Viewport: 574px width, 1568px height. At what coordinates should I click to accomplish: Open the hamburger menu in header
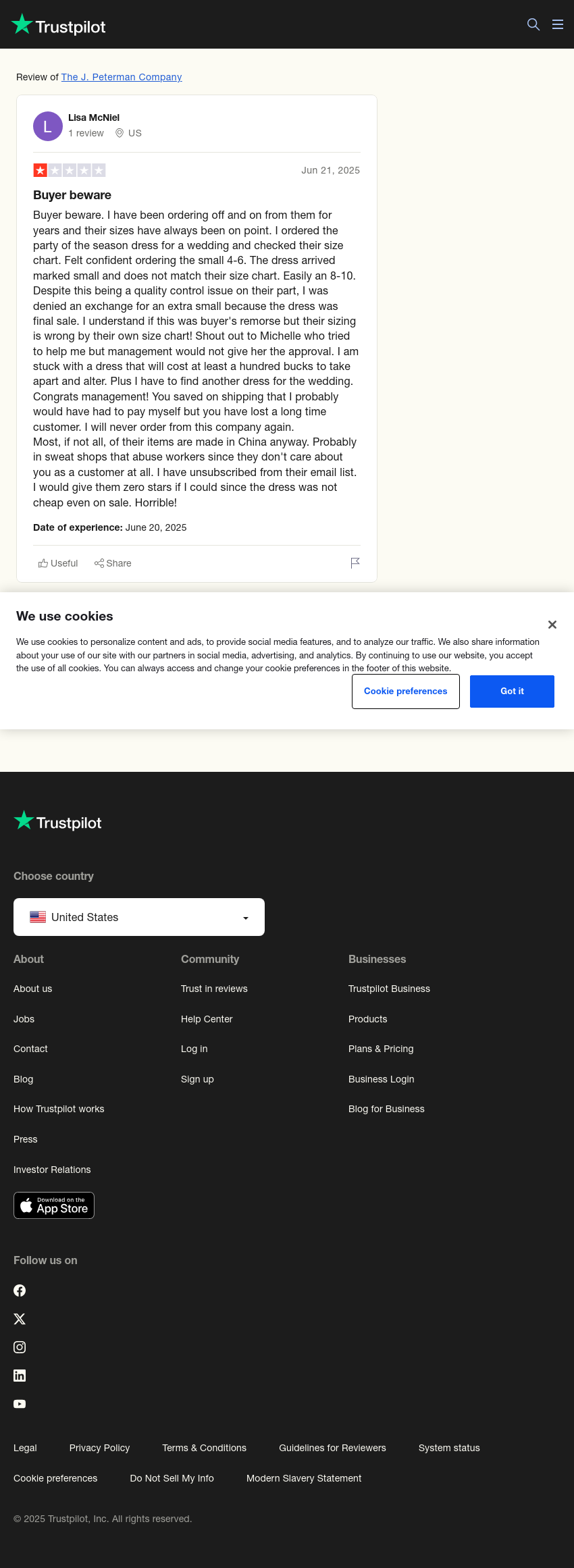pos(558,24)
